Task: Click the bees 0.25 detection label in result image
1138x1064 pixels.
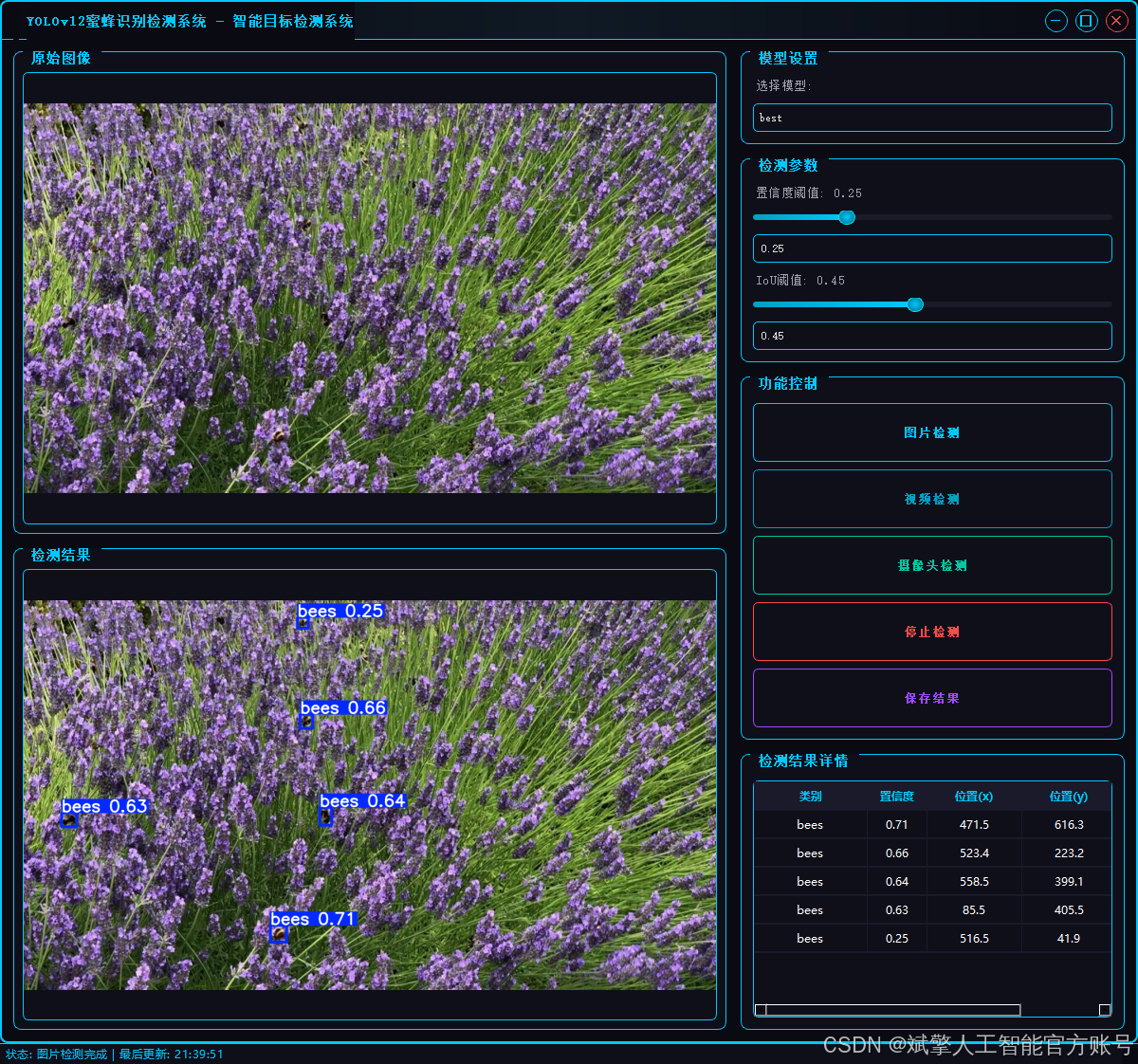Action: point(340,611)
